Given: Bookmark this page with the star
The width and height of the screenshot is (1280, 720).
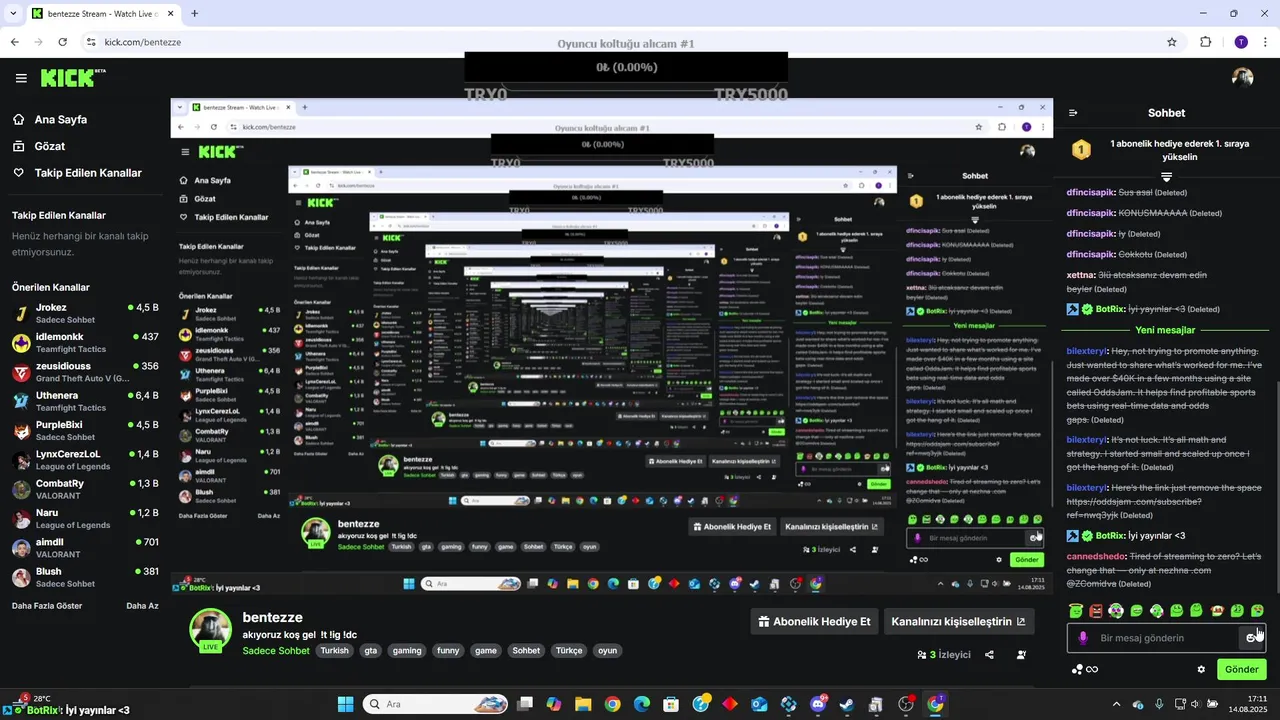Looking at the screenshot, I should (x=1172, y=42).
